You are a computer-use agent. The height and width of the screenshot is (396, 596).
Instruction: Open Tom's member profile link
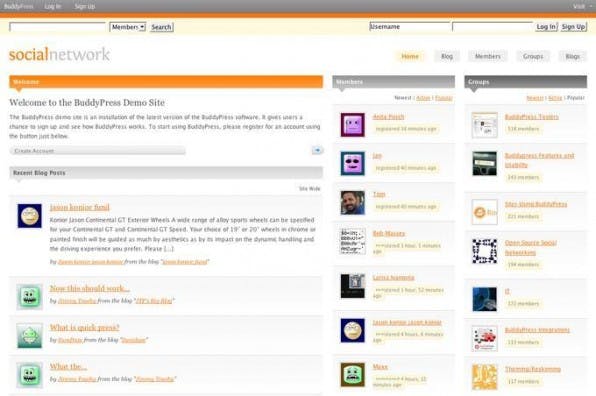point(379,194)
